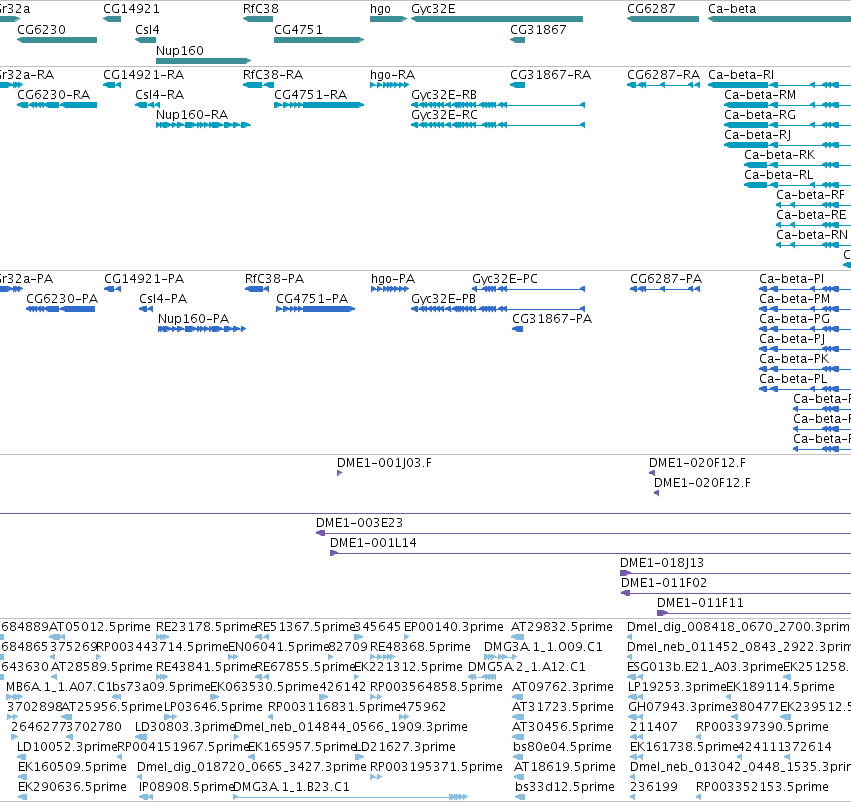
Task: Select EST AT05012.5prime
Action: point(100,627)
